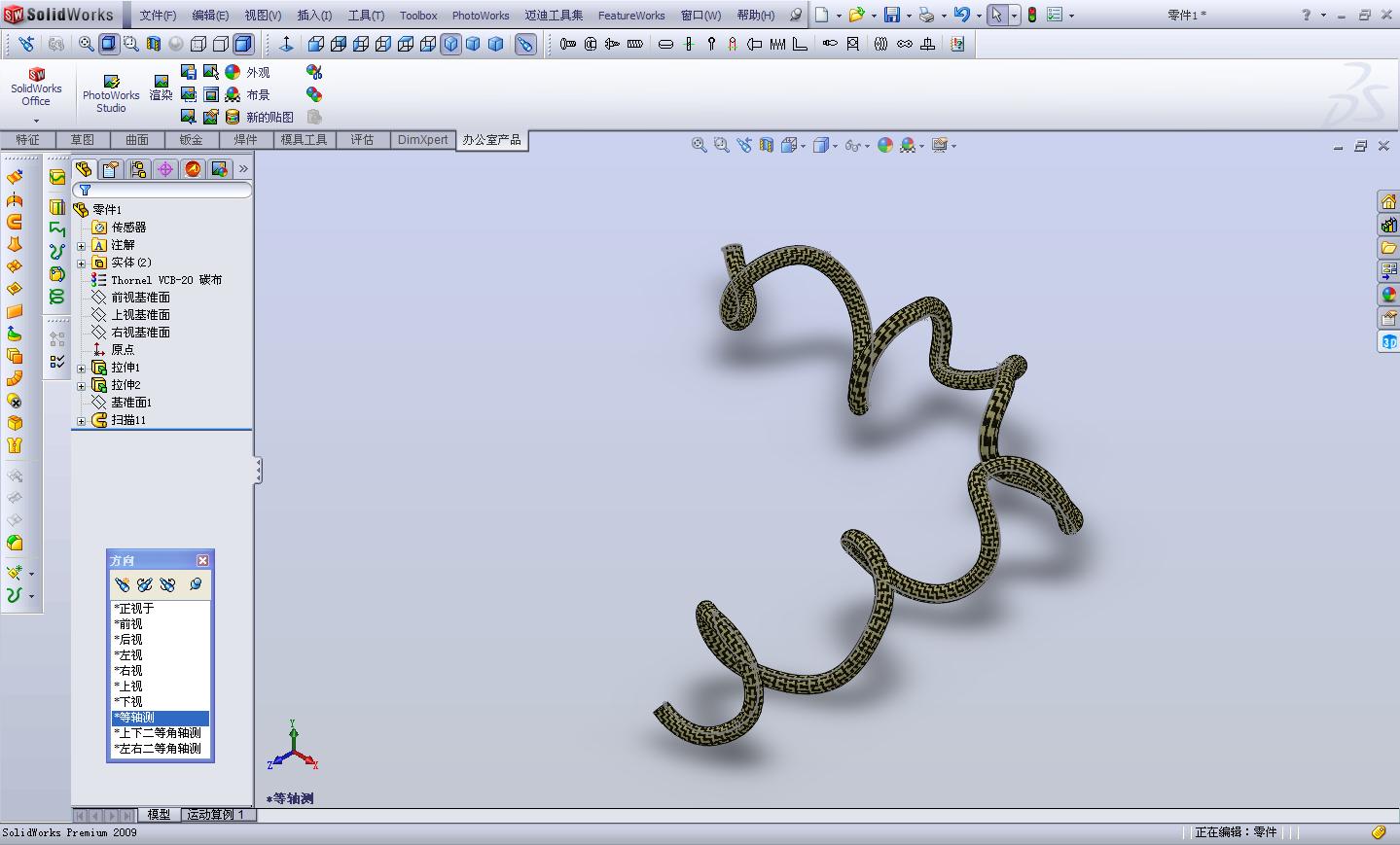Click the Undo arrow icon
1400x845 pixels.
pyautogui.click(x=961, y=15)
